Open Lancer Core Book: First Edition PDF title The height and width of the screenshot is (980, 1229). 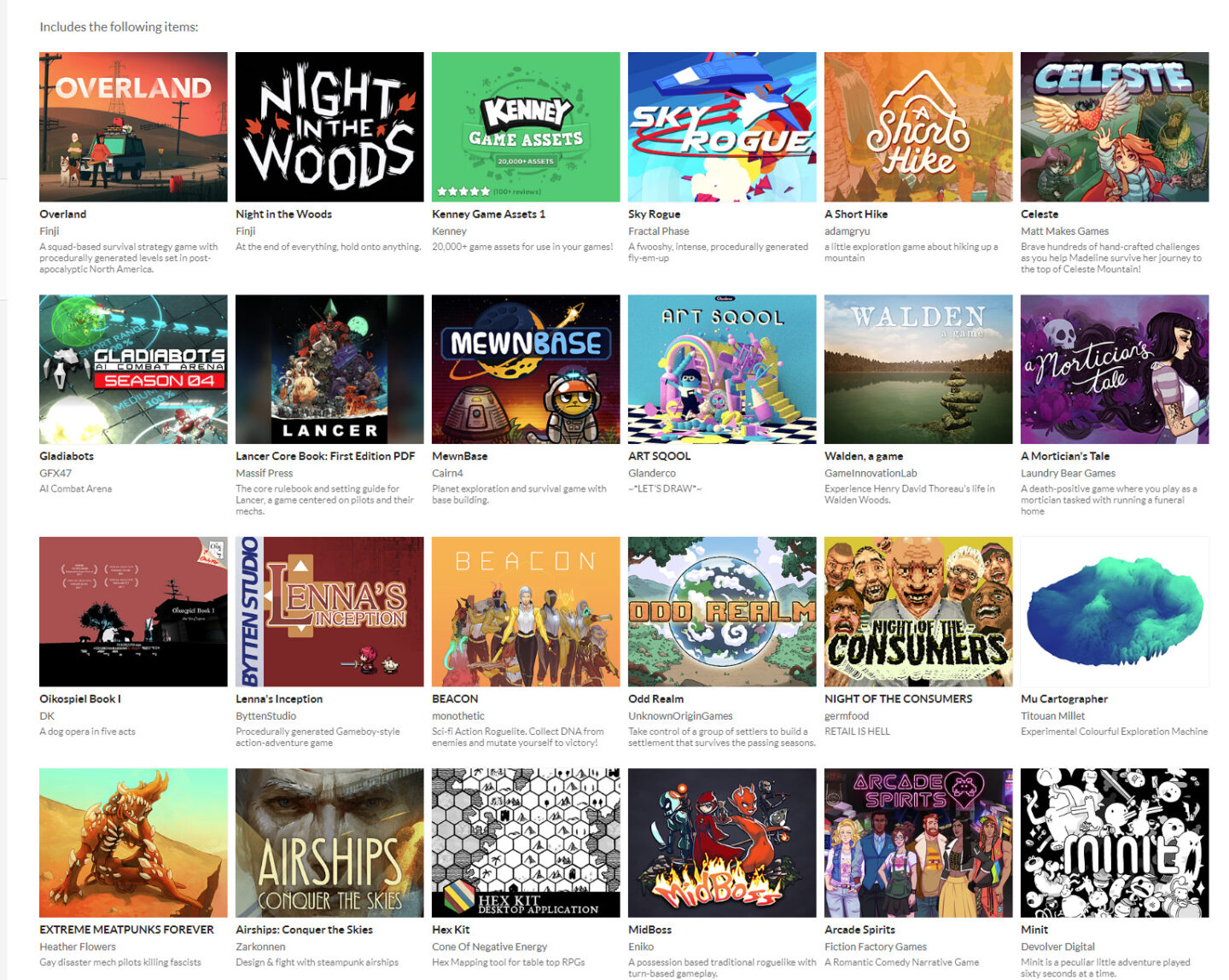point(325,456)
